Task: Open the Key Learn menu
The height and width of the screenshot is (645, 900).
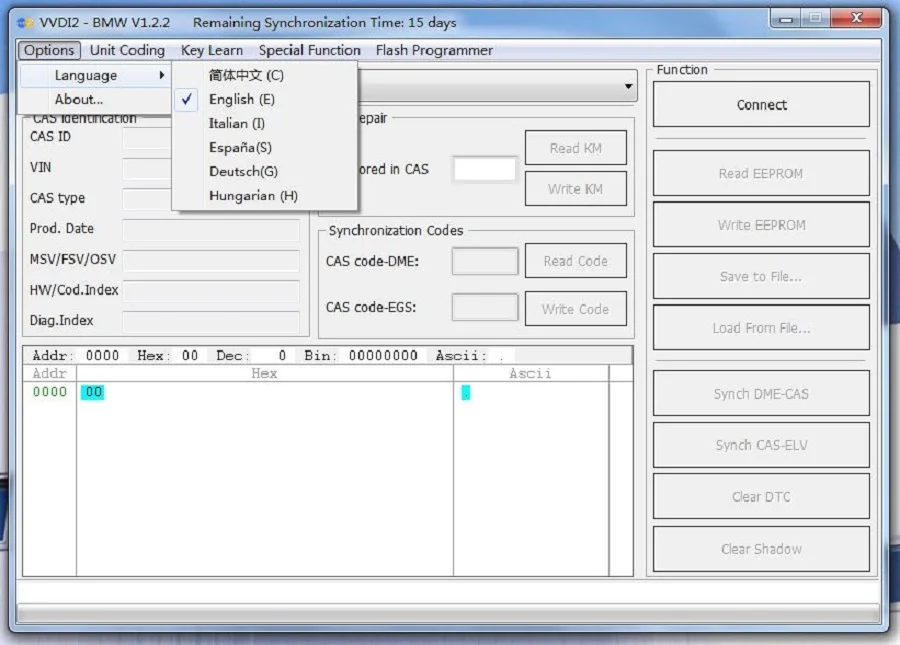Action: (x=212, y=50)
